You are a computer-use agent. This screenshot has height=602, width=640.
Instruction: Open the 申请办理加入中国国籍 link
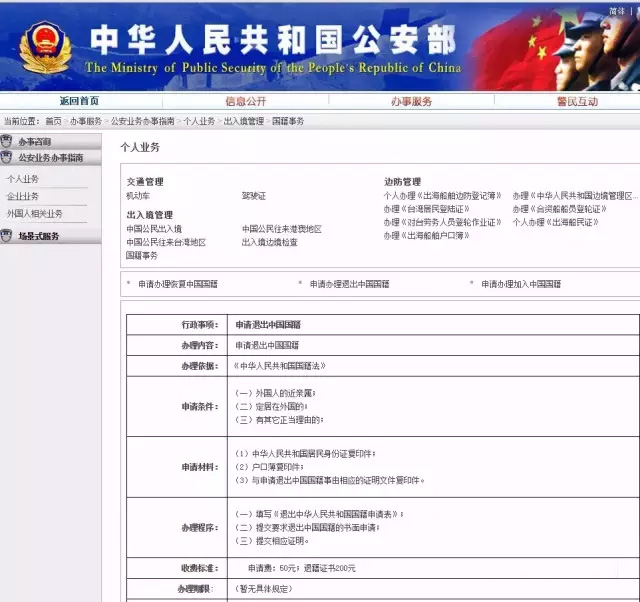coord(520,284)
